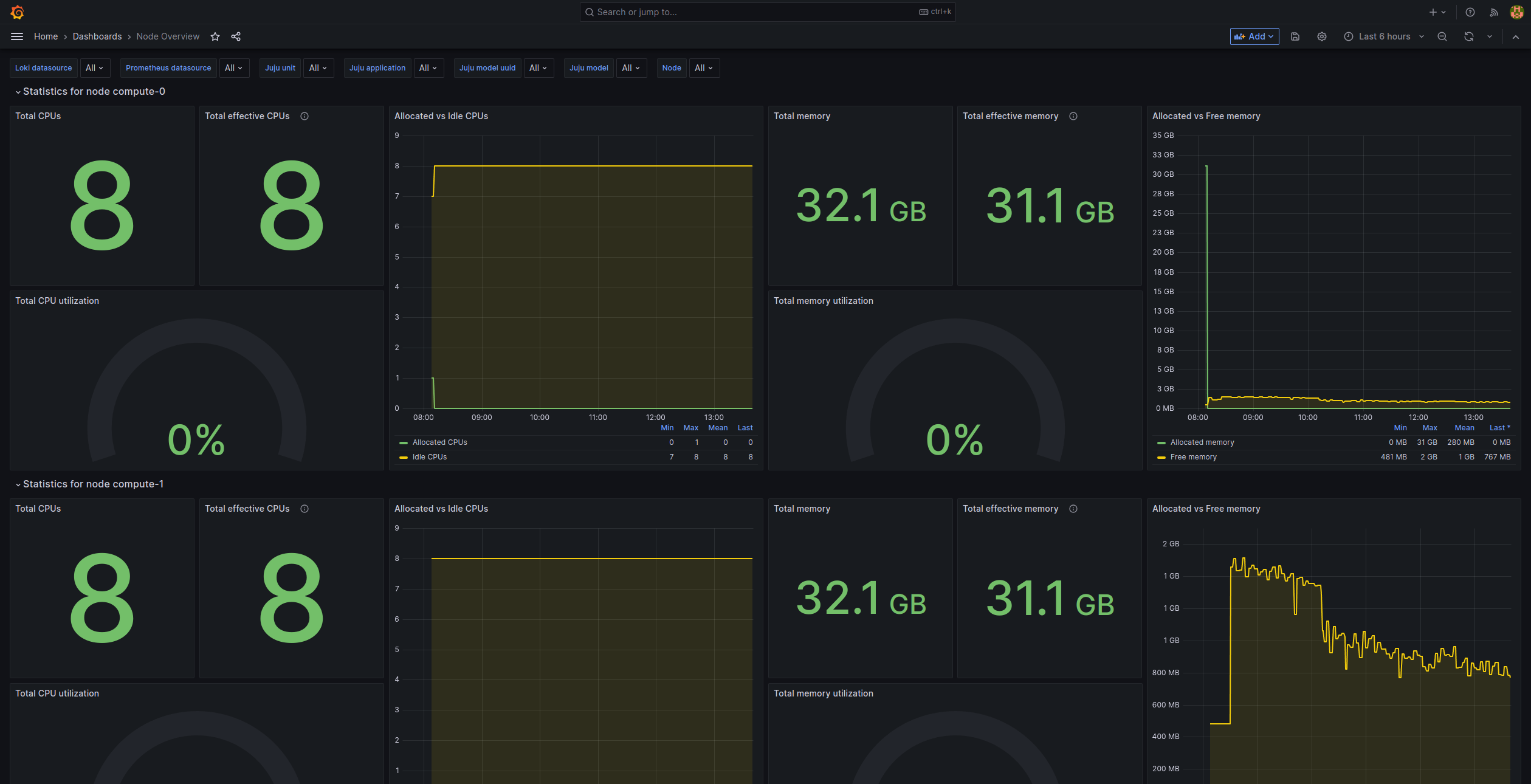Click compute-1 Allocated vs Free memory title
The height and width of the screenshot is (784, 1531).
[x=1206, y=509]
